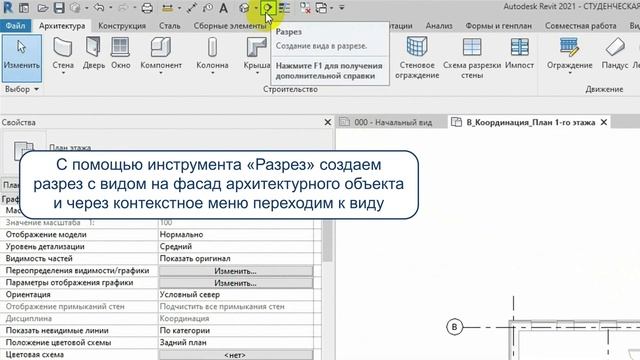Click the Print icon
640x360 pixels.
pyautogui.click(x=147, y=8)
